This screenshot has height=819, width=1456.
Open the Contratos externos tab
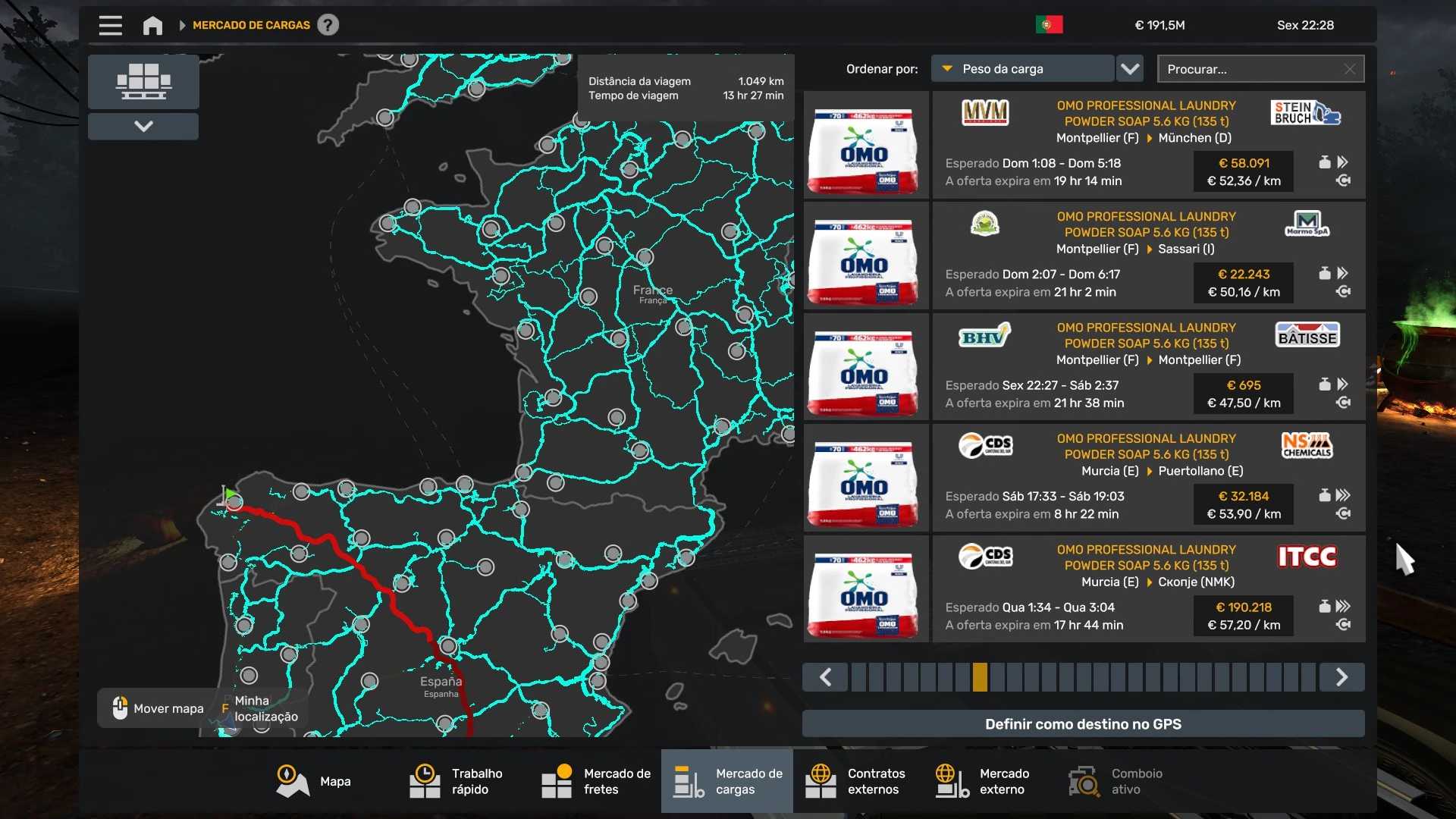click(x=855, y=781)
